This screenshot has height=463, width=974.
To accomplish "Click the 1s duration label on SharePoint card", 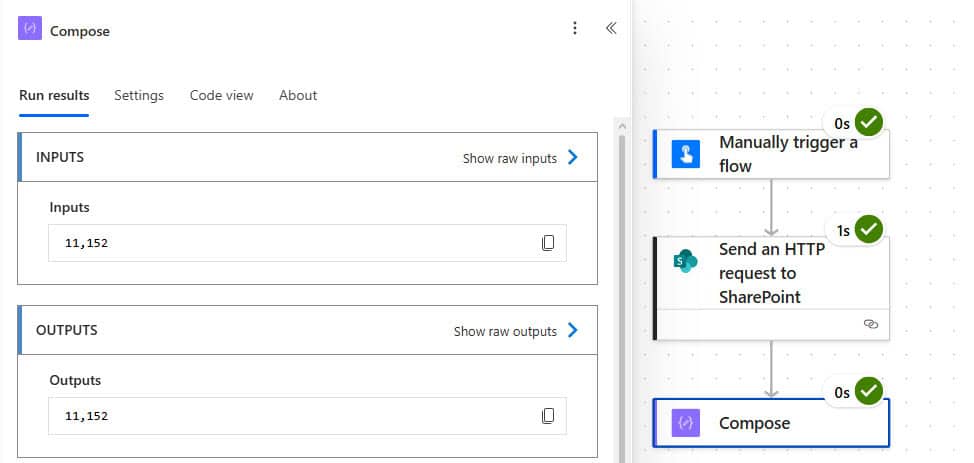I will tap(843, 231).
